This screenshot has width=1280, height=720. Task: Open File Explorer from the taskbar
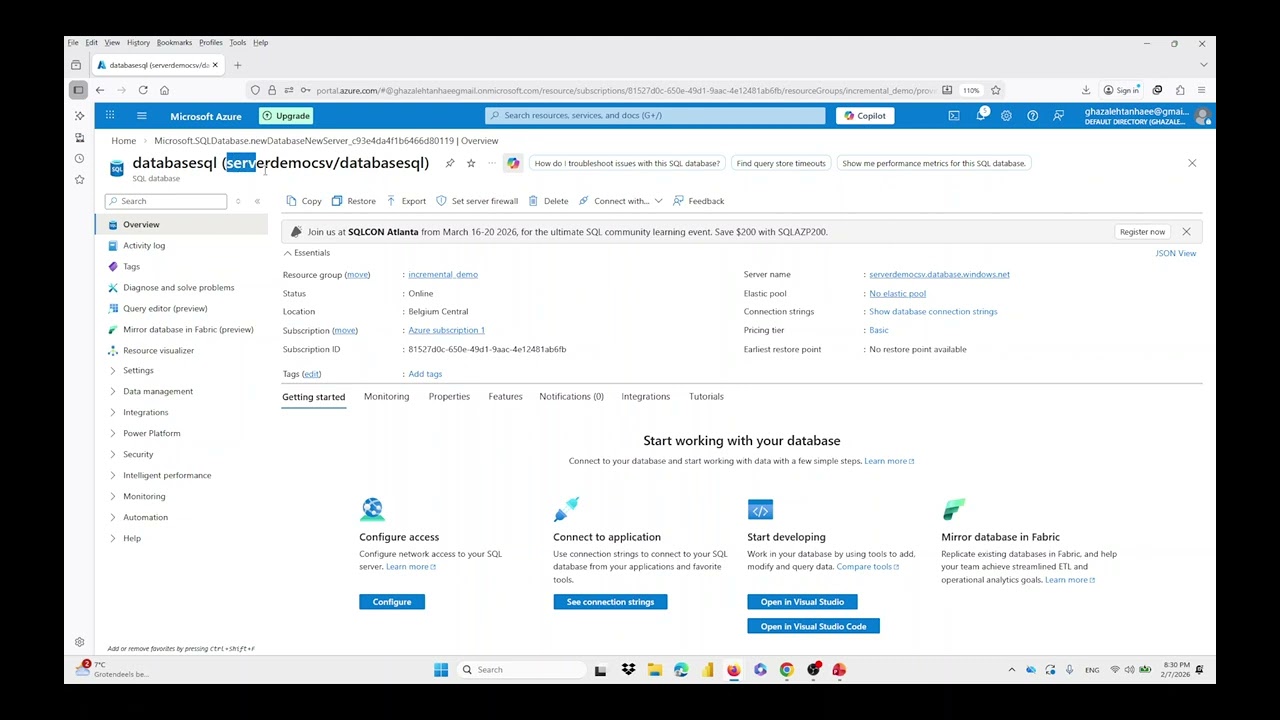[x=654, y=670]
